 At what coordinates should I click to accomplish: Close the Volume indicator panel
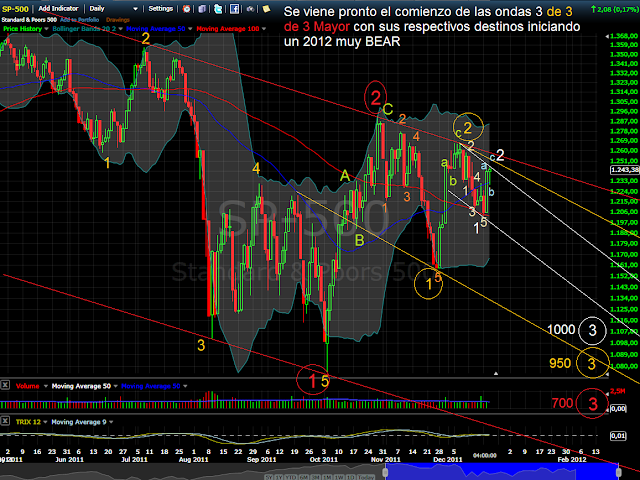pyautogui.click(x=5, y=385)
